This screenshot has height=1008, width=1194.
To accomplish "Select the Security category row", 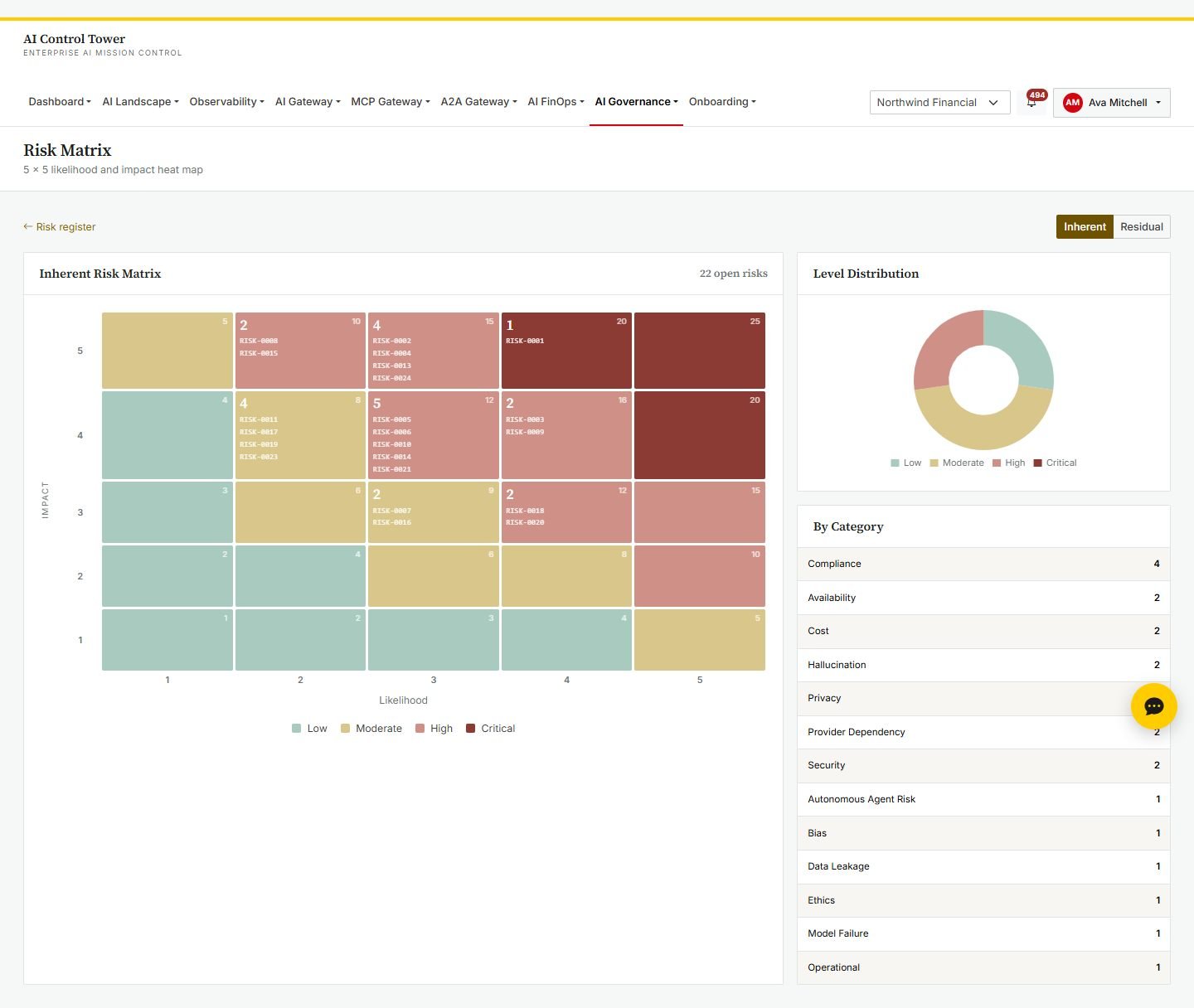I will [983, 765].
